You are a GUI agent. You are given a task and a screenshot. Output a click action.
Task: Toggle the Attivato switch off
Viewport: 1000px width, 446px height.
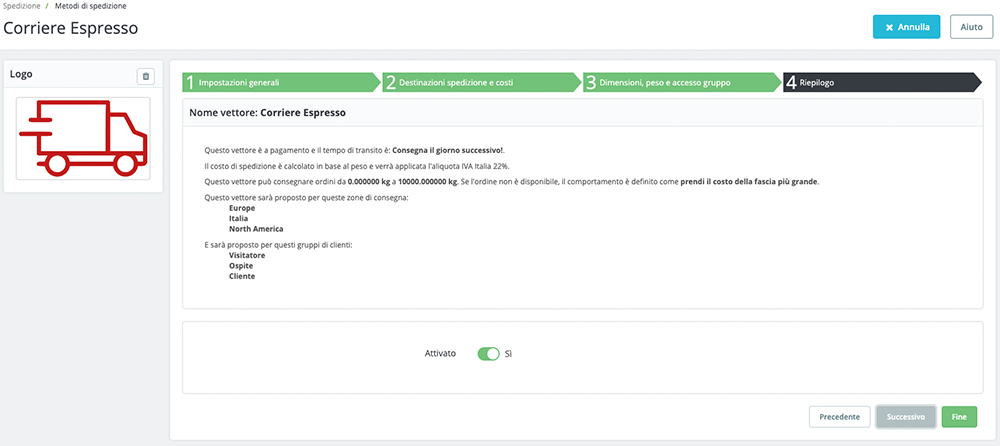click(x=489, y=353)
